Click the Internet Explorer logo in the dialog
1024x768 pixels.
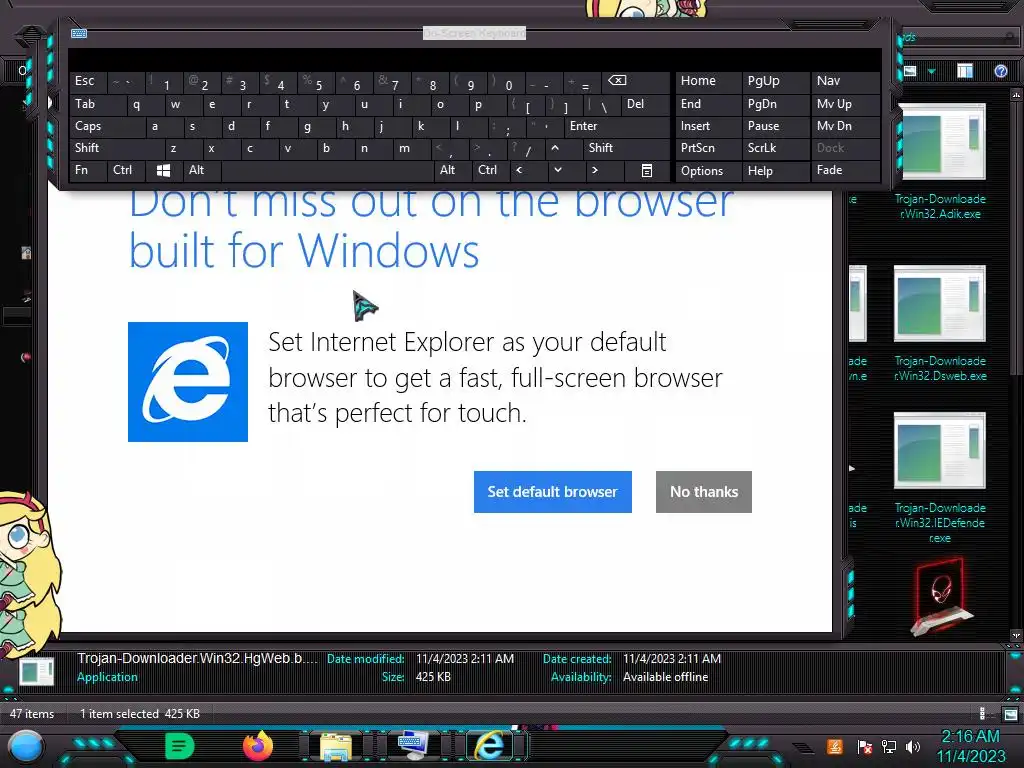[x=188, y=382]
